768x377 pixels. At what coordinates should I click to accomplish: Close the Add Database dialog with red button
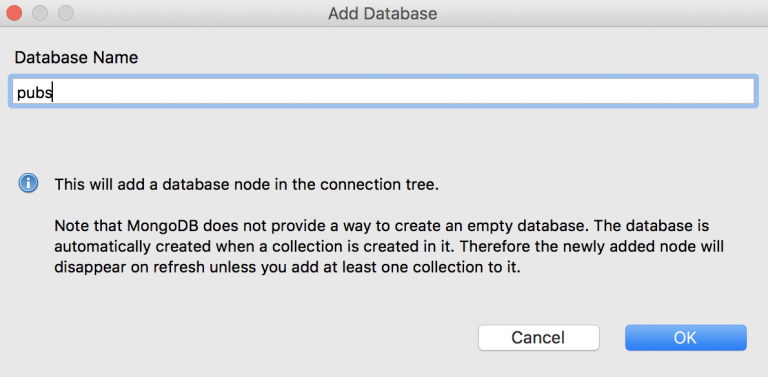14,13
